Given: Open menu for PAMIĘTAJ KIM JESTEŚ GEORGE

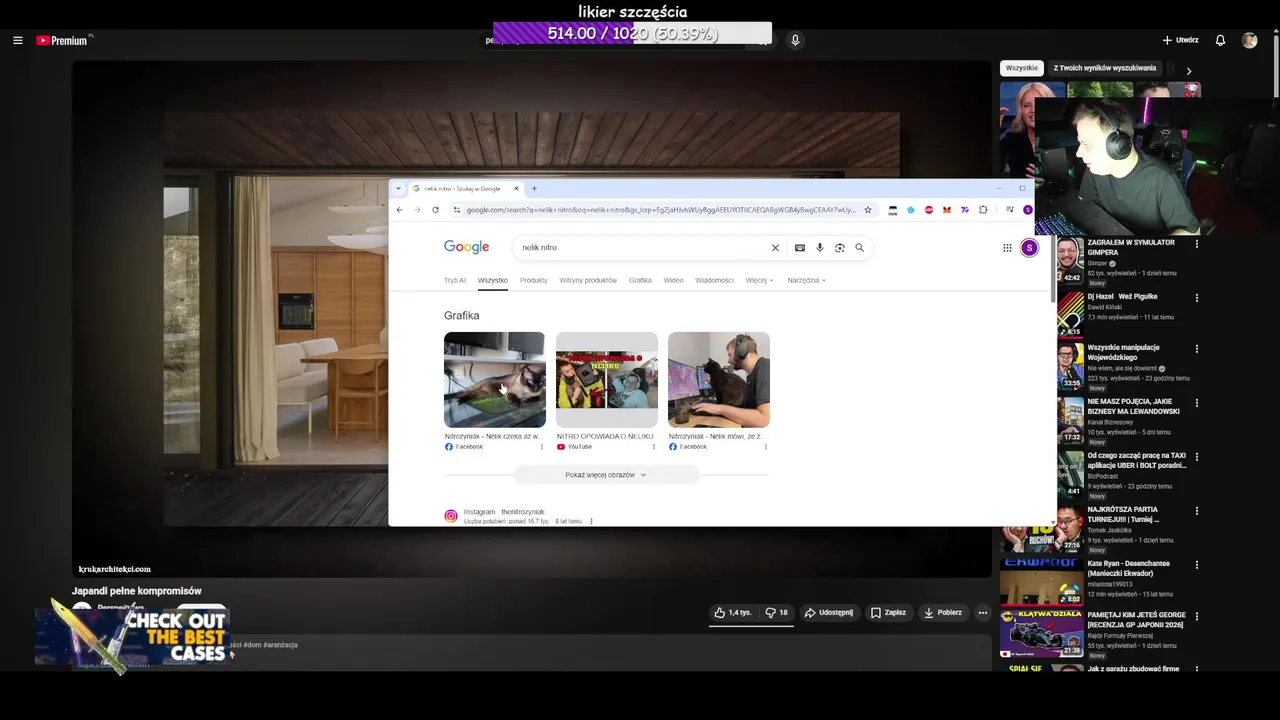Looking at the screenshot, I should pyautogui.click(x=1196, y=617).
